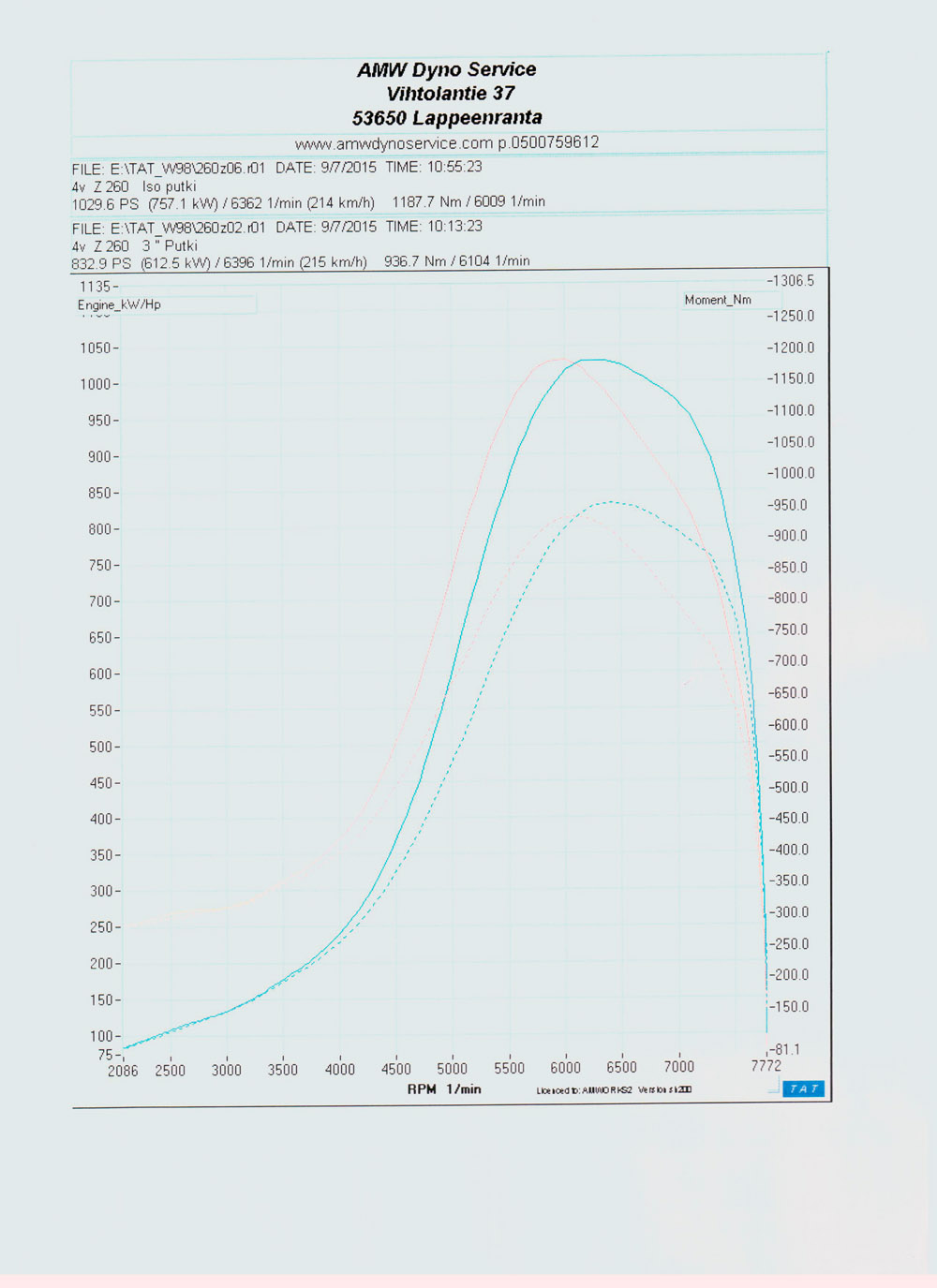
Task: Click the 1306.5 maximum torque axis value
Action: click(791, 281)
